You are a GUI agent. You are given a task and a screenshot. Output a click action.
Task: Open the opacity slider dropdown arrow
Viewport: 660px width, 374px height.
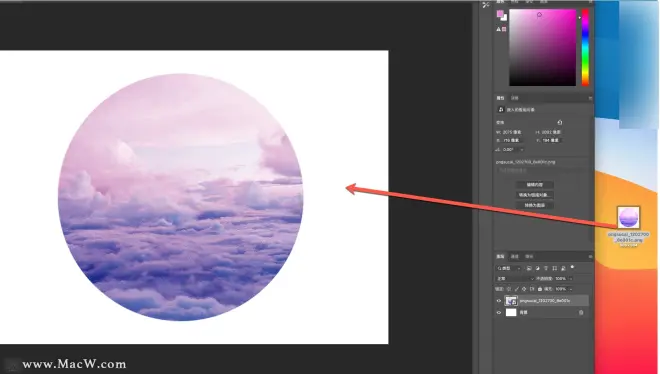coord(571,279)
